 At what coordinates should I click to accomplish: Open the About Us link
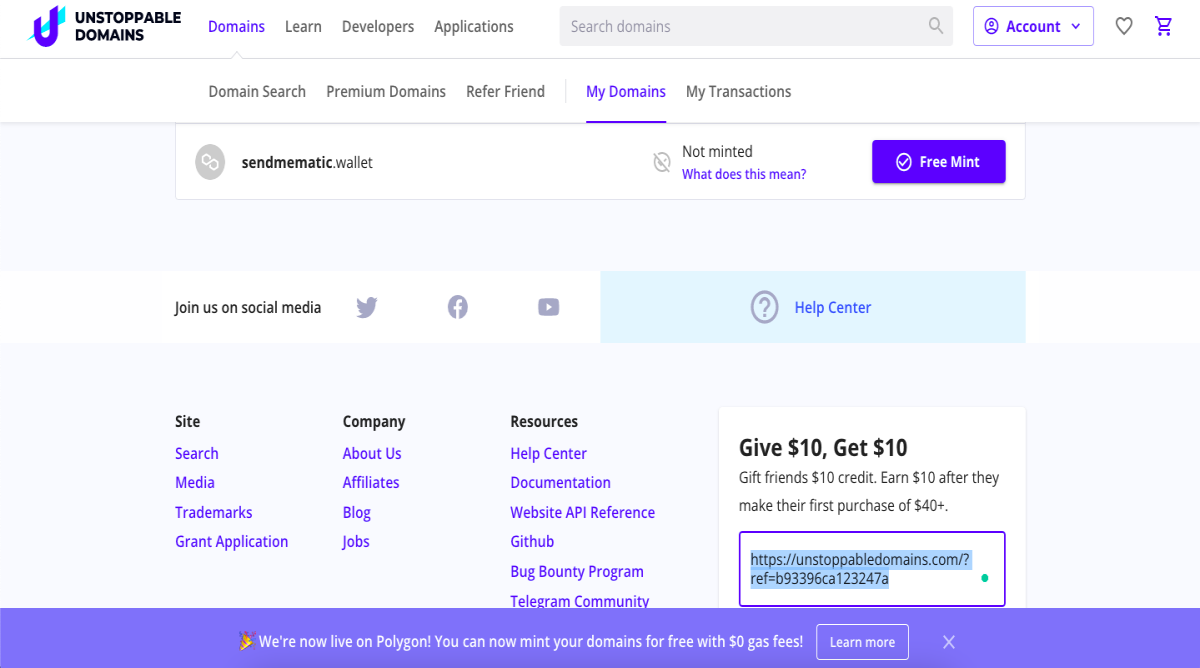point(372,453)
